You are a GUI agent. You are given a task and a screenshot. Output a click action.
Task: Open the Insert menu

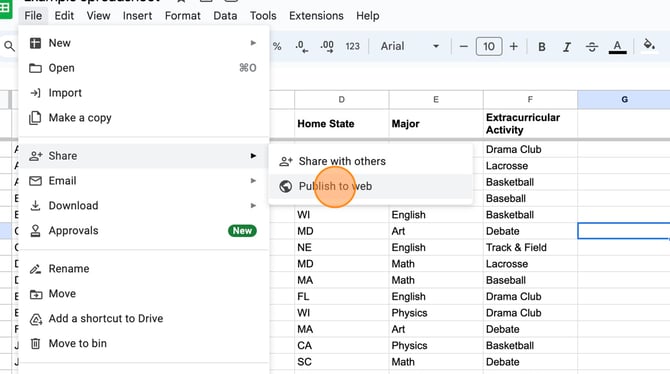pos(137,16)
